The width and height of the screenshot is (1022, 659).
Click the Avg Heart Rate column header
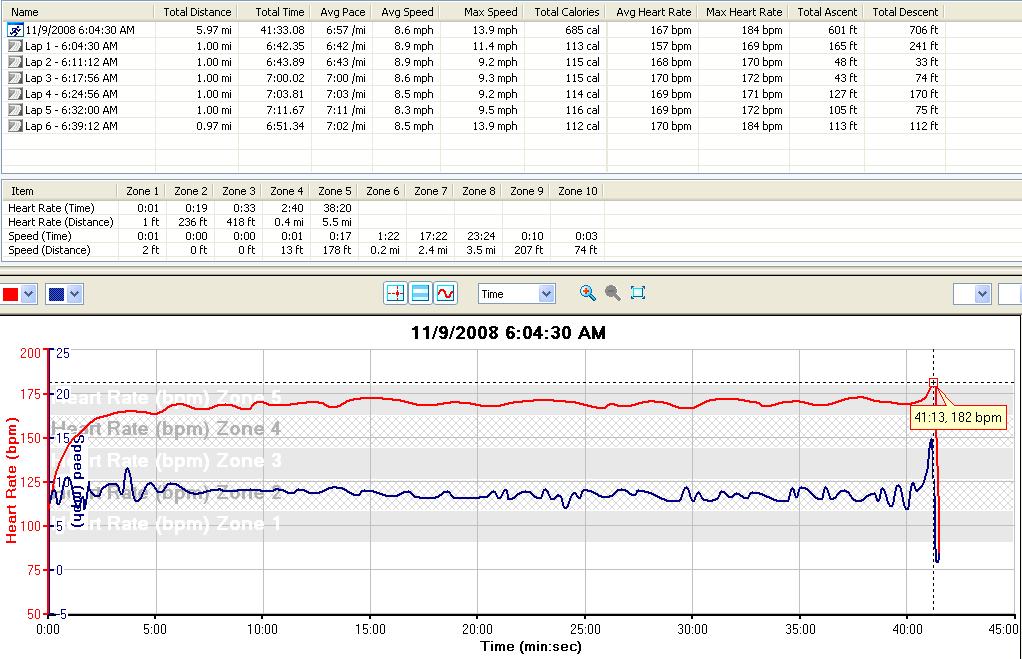tap(652, 12)
